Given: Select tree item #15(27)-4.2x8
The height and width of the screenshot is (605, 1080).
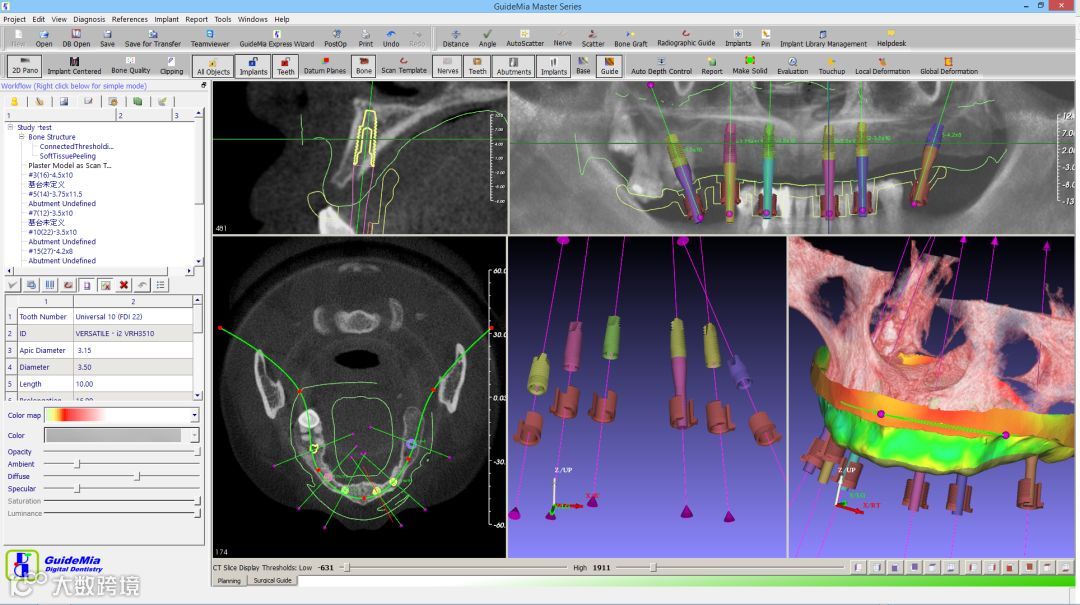Looking at the screenshot, I should click(51, 252).
